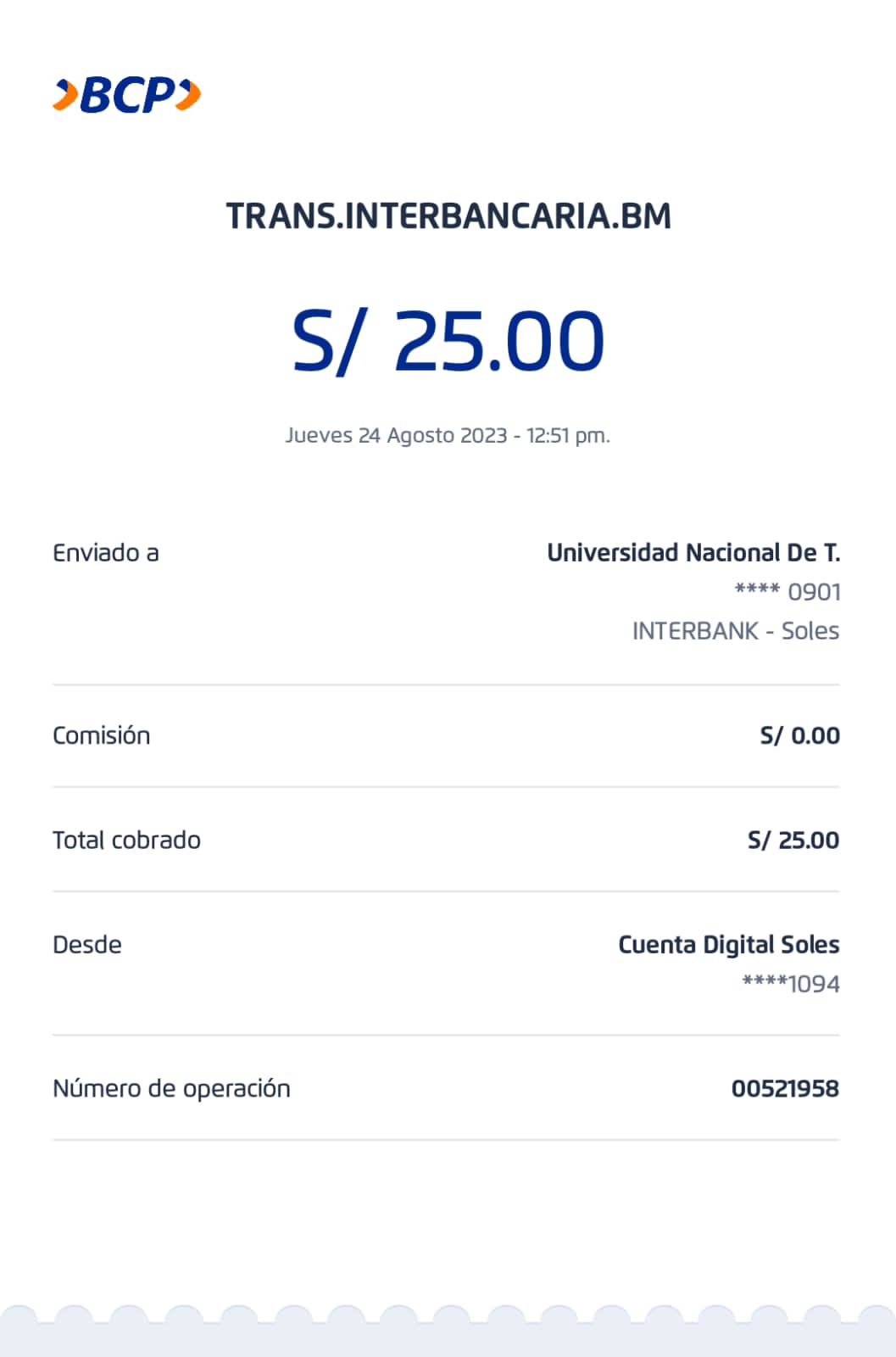Click the Jueves 24 Agosto 2023 date
This screenshot has width=896, height=1357.
(448, 435)
